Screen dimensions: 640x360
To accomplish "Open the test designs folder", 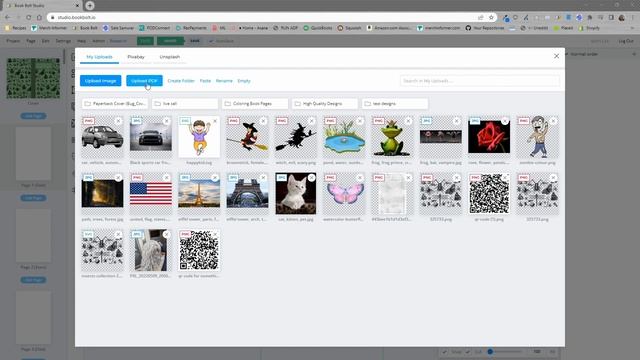I will pos(395,104).
